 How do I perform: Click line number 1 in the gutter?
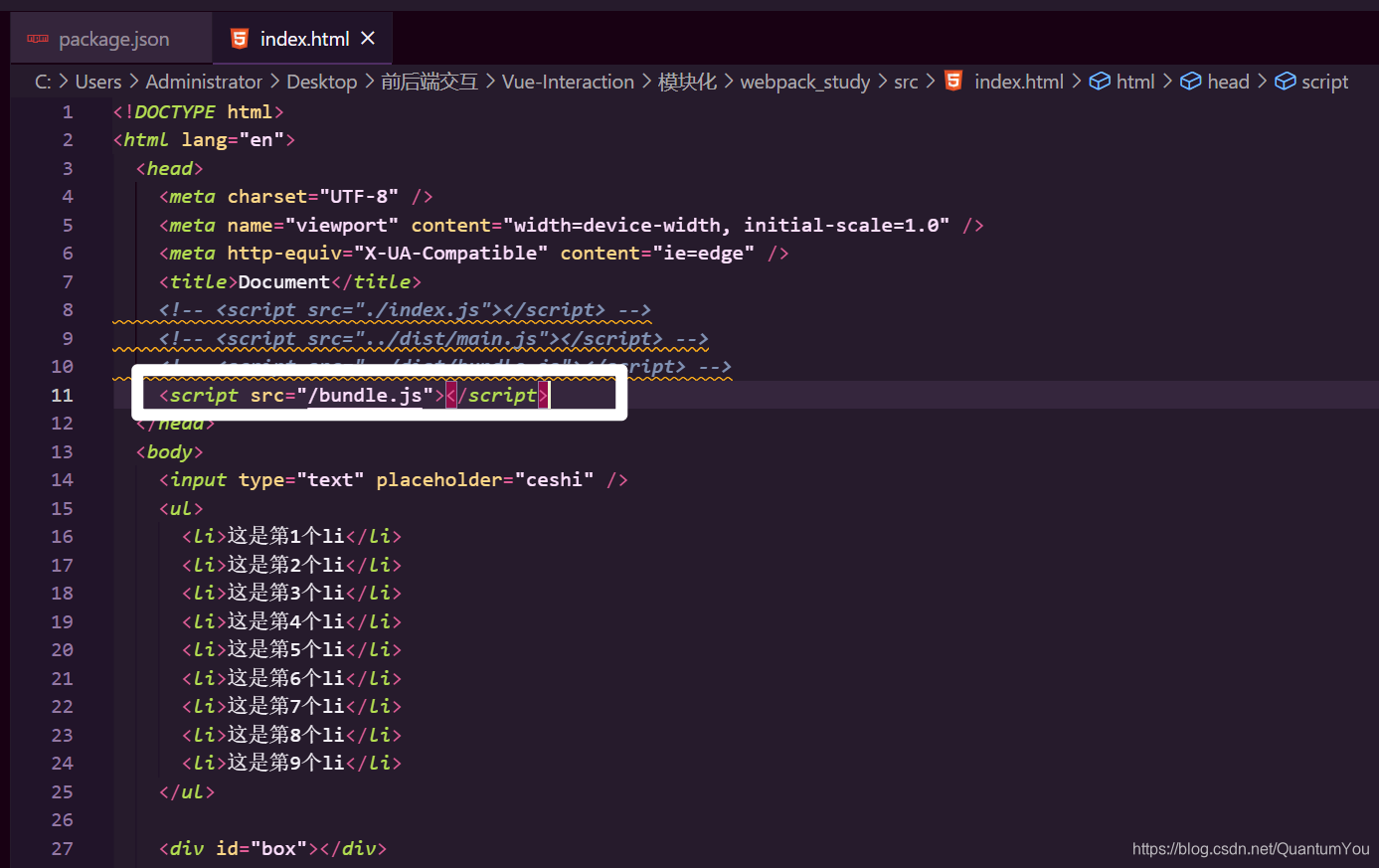pyautogui.click(x=68, y=111)
